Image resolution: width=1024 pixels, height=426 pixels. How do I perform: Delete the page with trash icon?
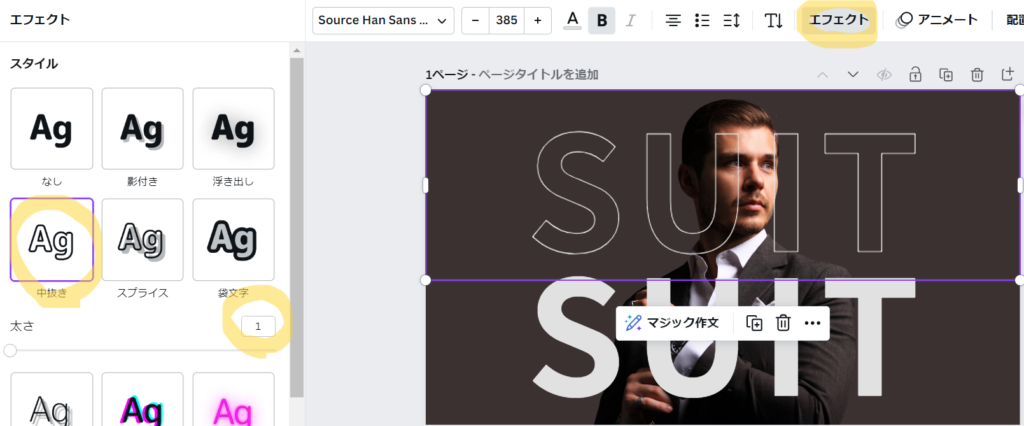976,74
